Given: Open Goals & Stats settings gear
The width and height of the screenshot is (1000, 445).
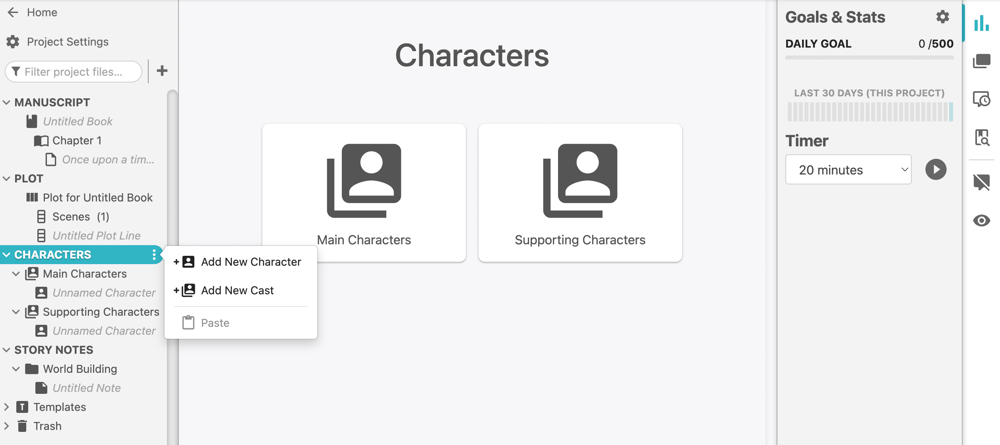Looking at the screenshot, I should click(942, 17).
